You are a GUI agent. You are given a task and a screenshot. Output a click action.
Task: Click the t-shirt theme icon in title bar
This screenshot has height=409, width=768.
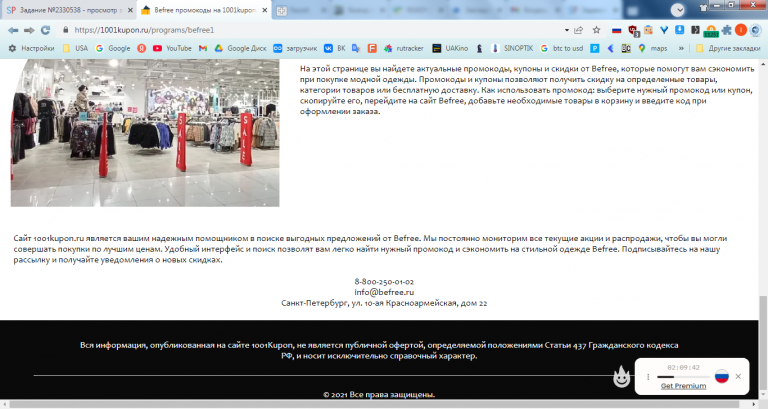(x=704, y=7)
